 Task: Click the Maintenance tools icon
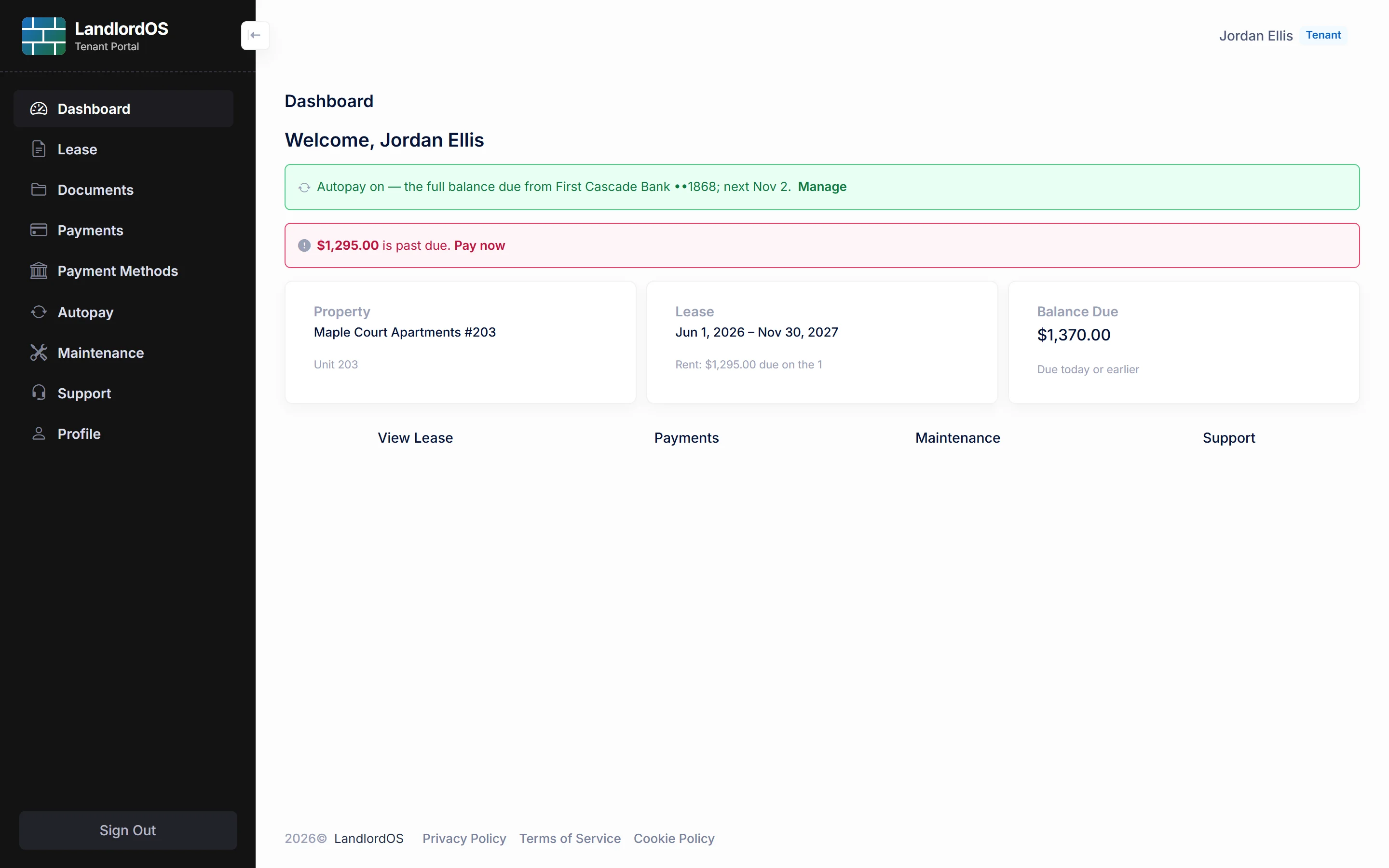click(39, 353)
